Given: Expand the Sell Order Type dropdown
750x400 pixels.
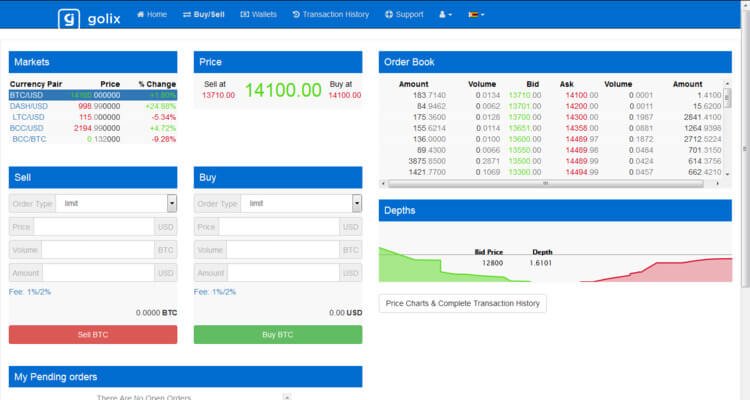Looking at the screenshot, I should pyautogui.click(x=172, y=203).
